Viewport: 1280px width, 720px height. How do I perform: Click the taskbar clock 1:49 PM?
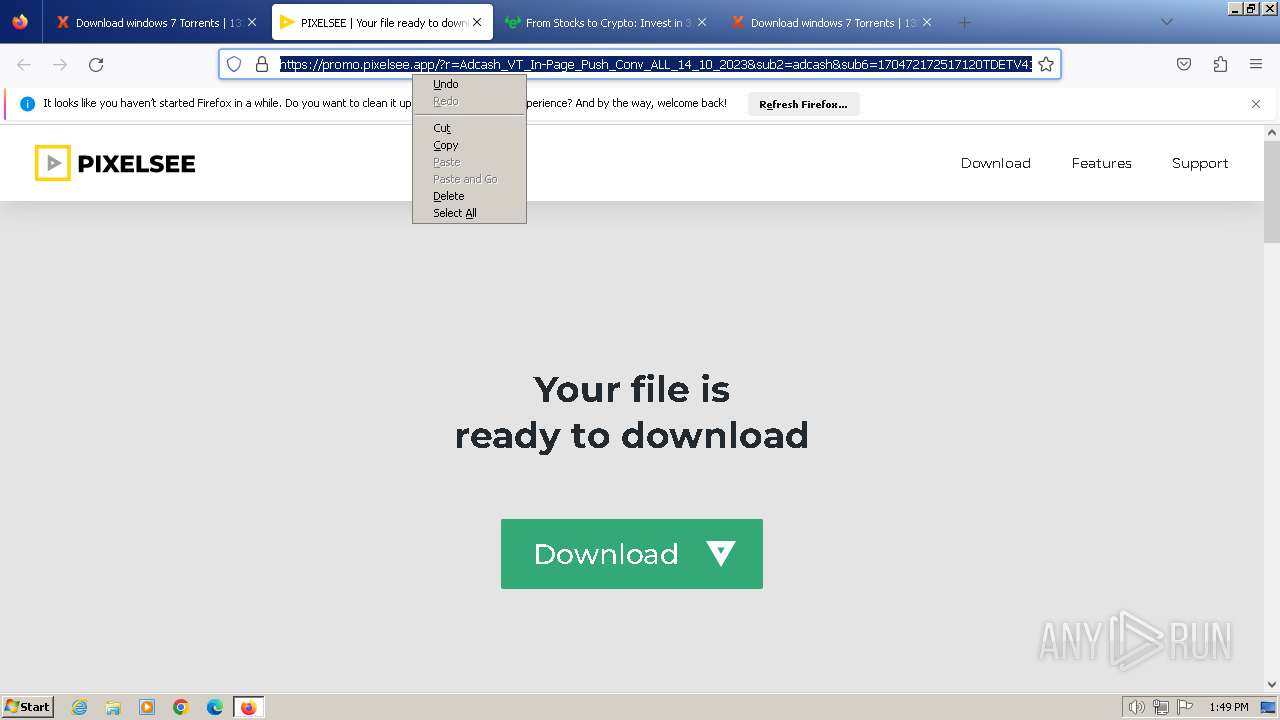1228,707
